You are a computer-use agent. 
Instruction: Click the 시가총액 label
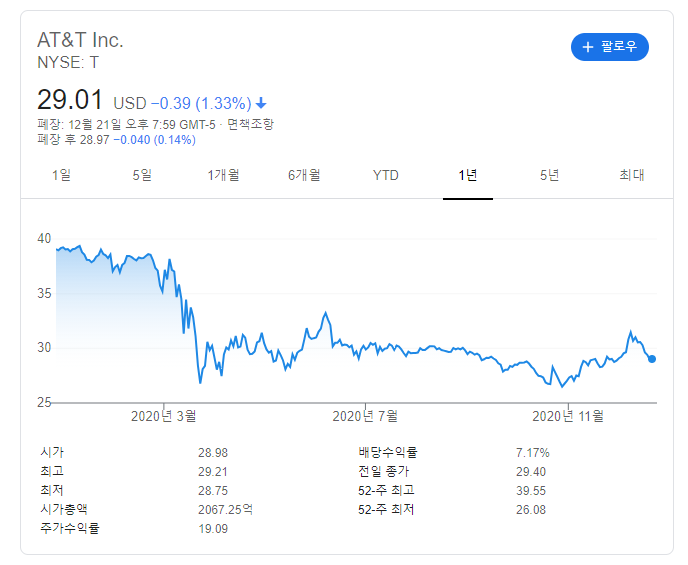[x=64, y=509]
